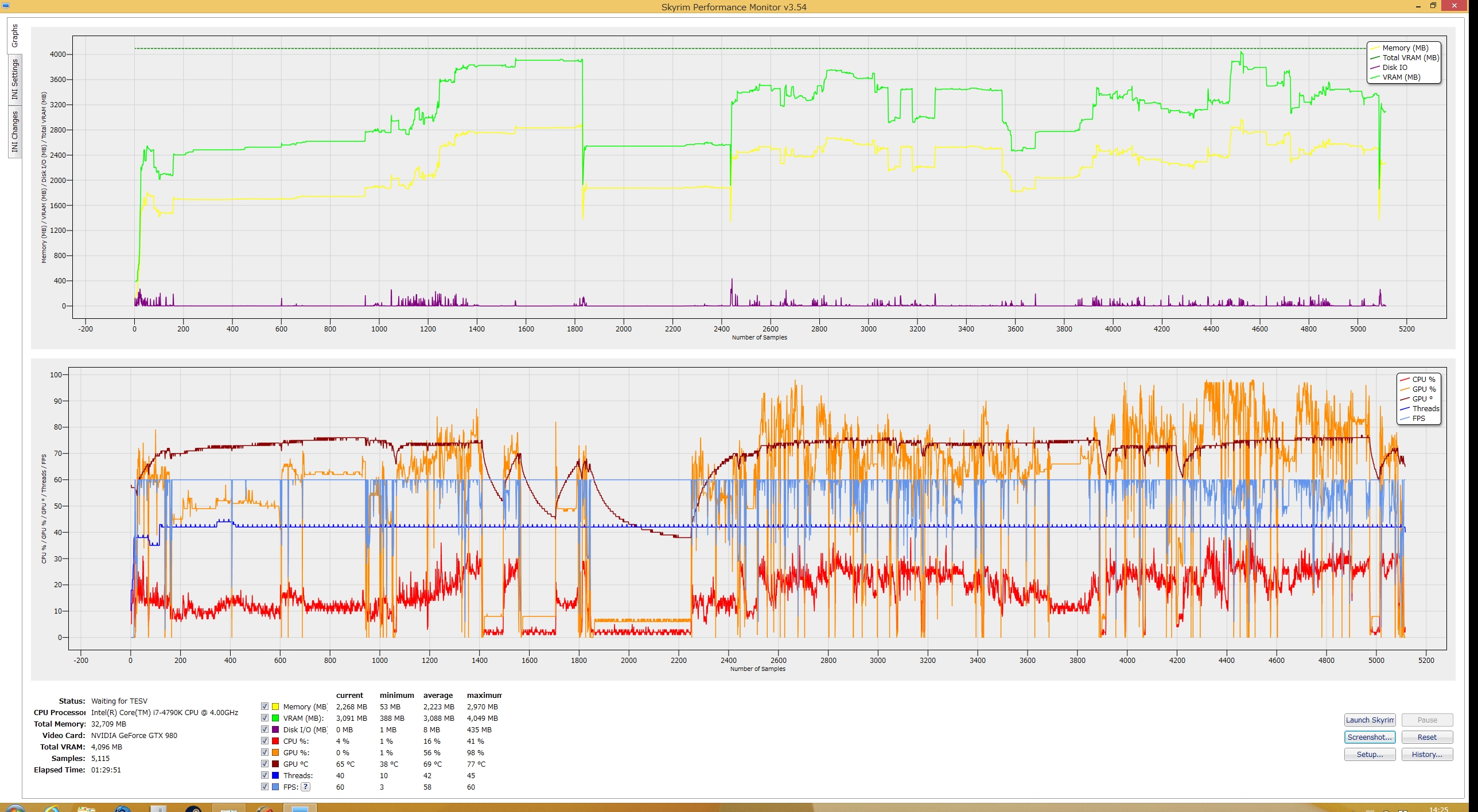Screen dimensions: 1478x812
Task: Click the Video Card value 'NVIDIA GeForce GTX 980'
Action: [x=134, y=736]
